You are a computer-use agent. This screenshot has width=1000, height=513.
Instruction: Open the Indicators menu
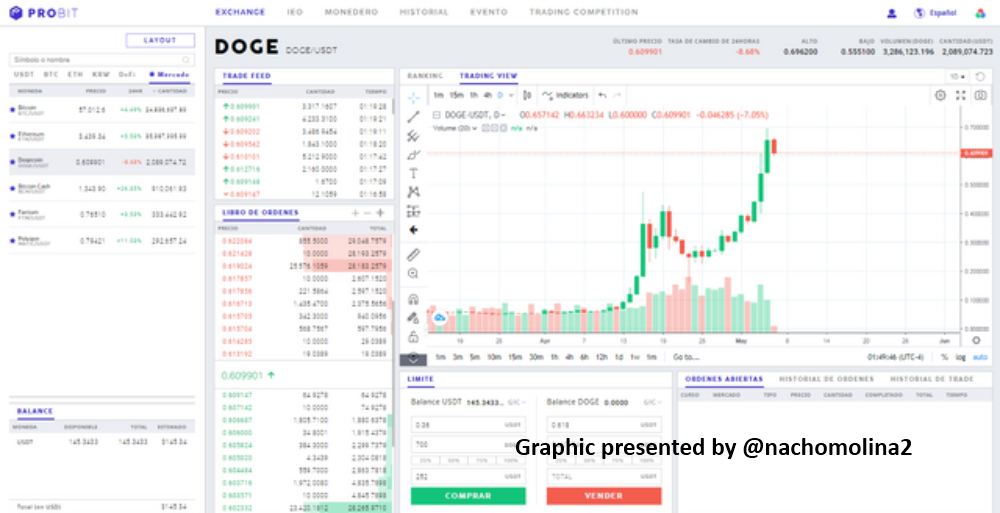click(x=565, y=95)
